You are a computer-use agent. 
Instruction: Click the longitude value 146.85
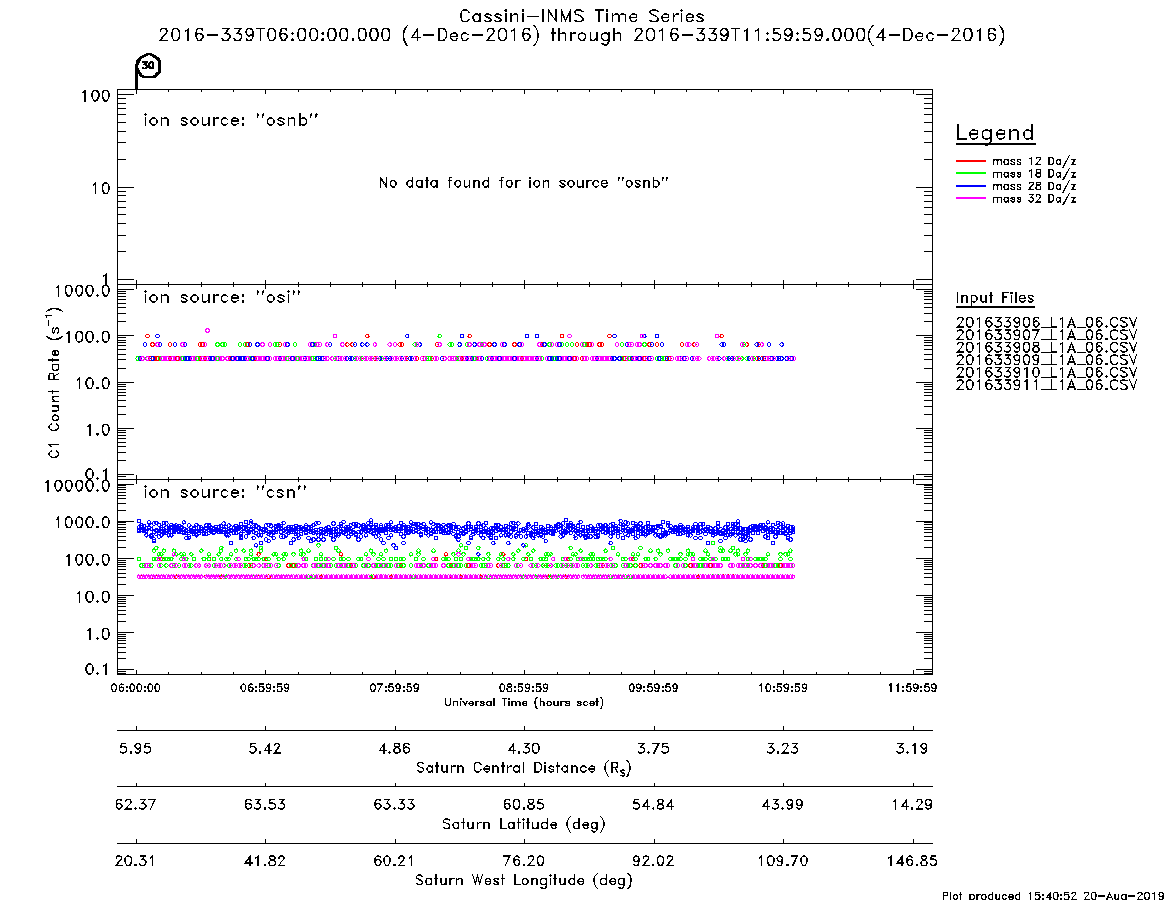coord(912,861)
